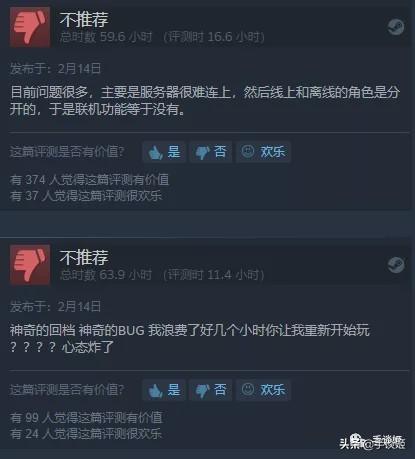Click the review text about 服务器很难连上

205,101
